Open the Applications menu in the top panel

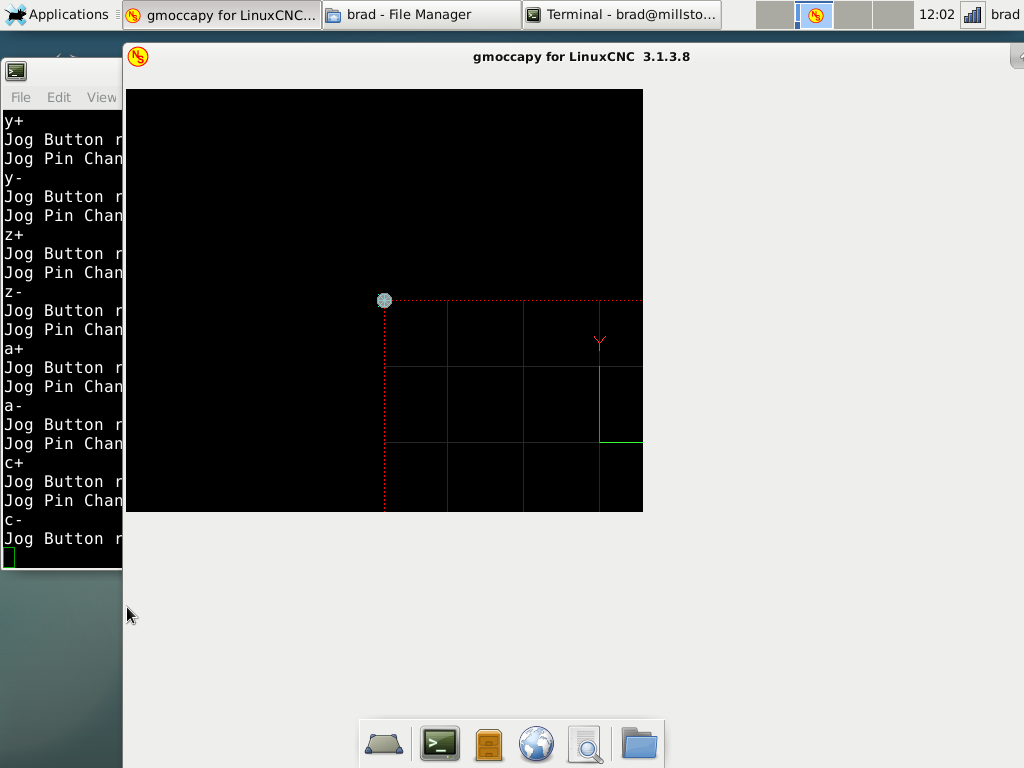(x=57, y=14)
